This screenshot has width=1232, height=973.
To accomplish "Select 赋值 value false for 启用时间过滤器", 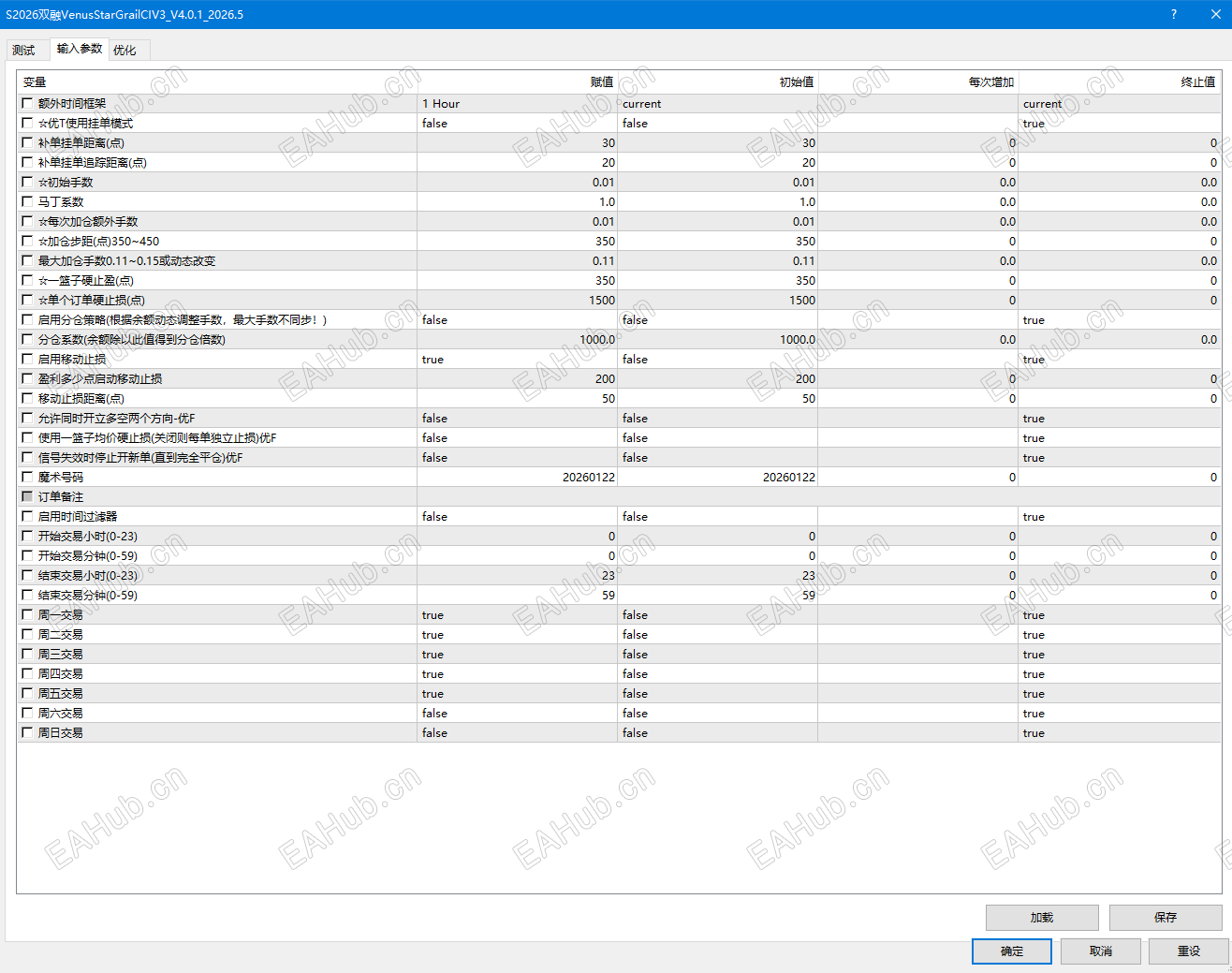I will [x=517, y=517].
